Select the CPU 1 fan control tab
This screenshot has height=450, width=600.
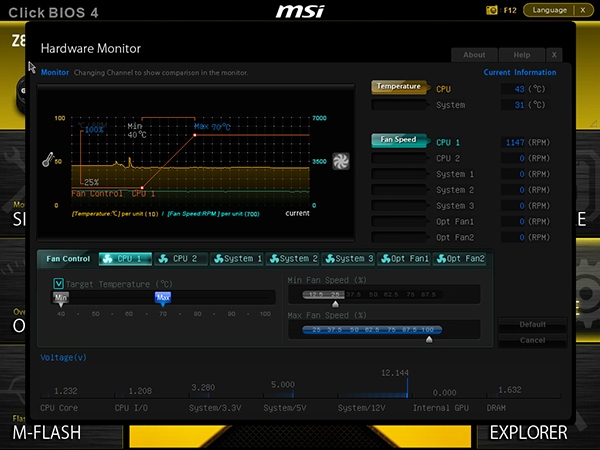click(x=125, y=259)
